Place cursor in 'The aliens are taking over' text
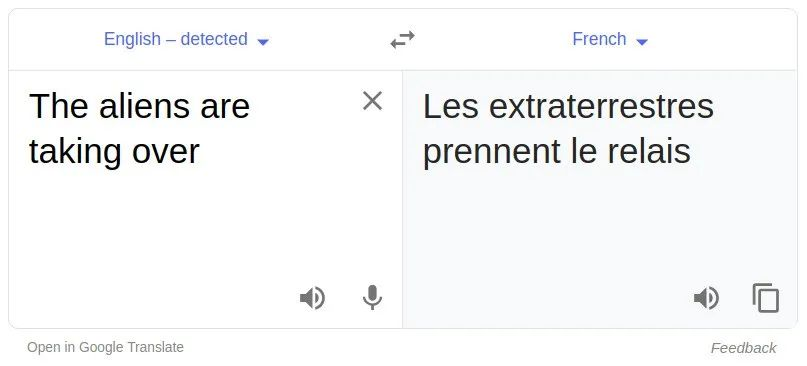Screen dimensions: 807x366 click(x=139, y=129)
